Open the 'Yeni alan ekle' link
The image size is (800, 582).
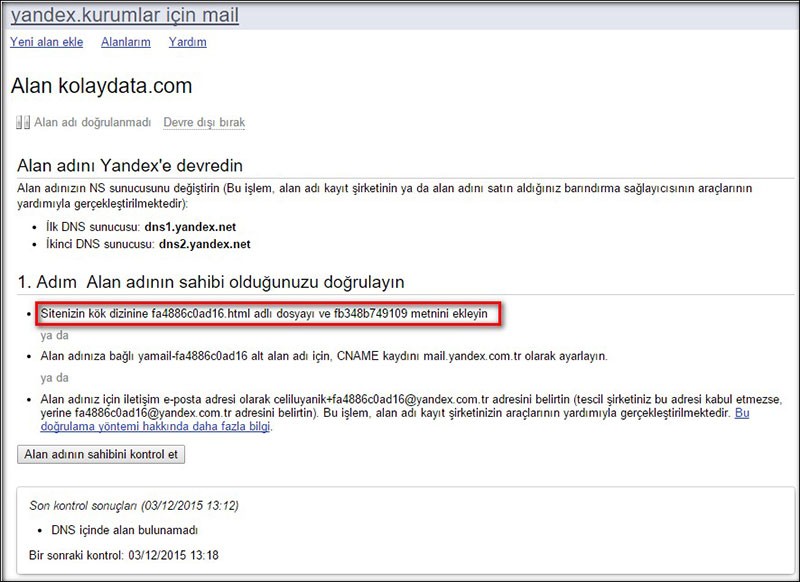tap(46, 42)
